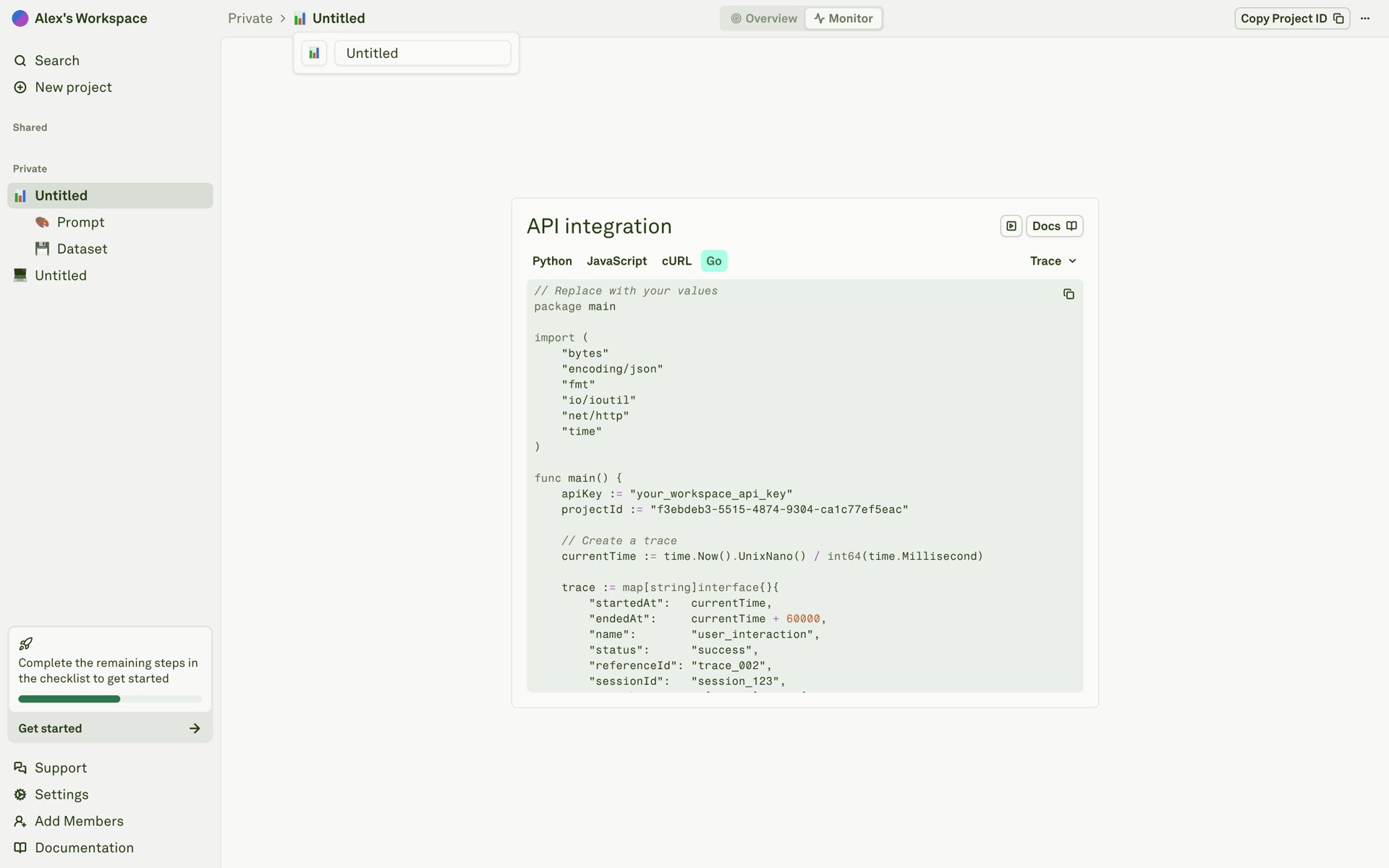Screen dimensions: 1389x868
Task: Change the project icon in the rename popup
Action: click(314, 53)
